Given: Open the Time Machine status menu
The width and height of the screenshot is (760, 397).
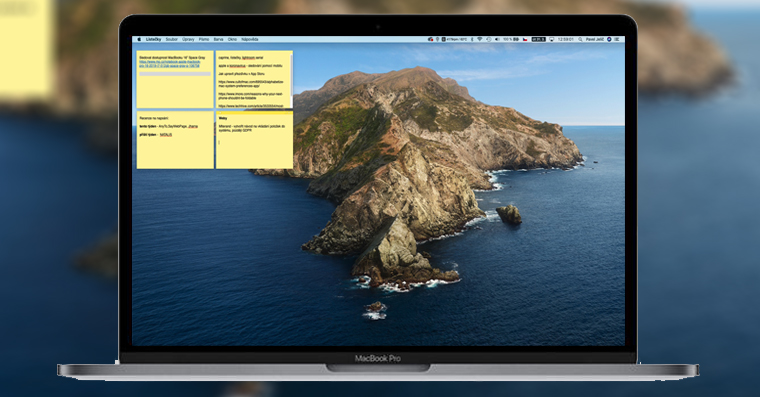Looking at the screenshot, I should coord(489,39).
